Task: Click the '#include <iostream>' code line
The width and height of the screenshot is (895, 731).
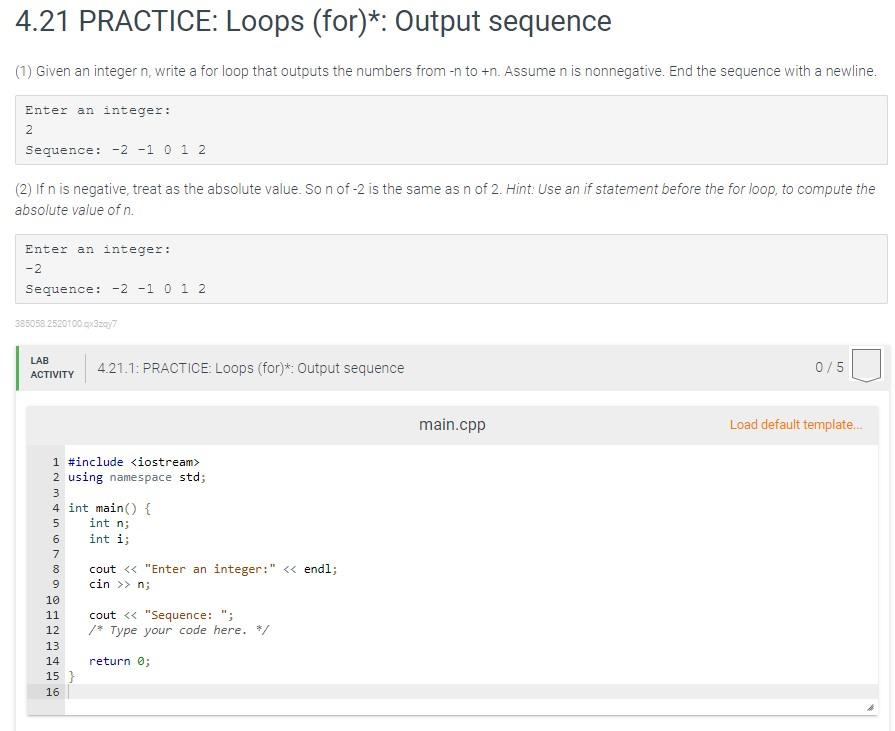Action: click(134, 462)
